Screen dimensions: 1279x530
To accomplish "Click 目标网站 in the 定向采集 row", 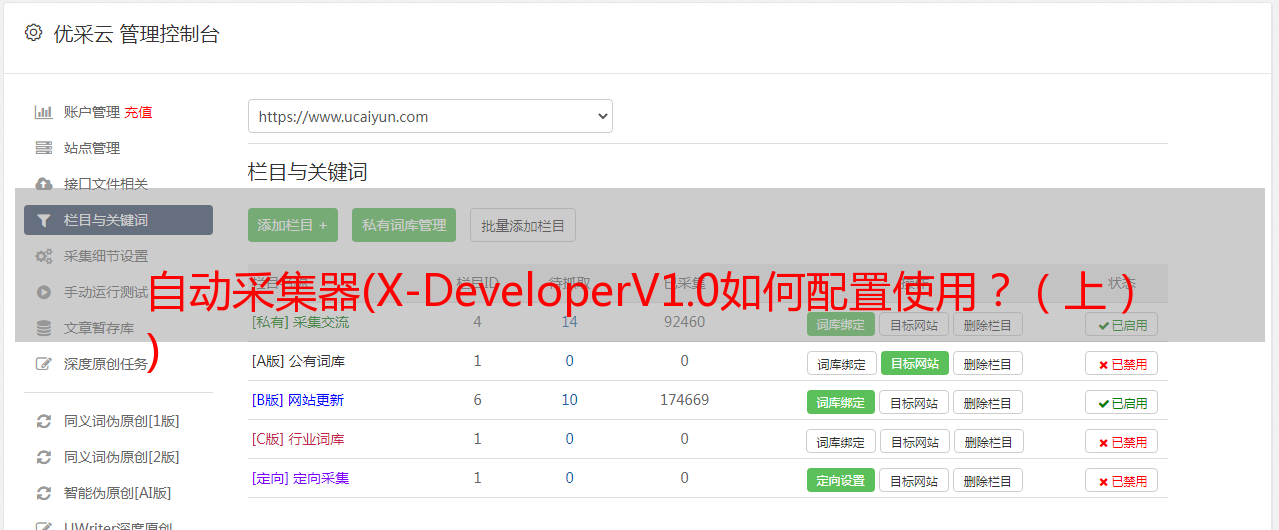I will coord(914,480).
